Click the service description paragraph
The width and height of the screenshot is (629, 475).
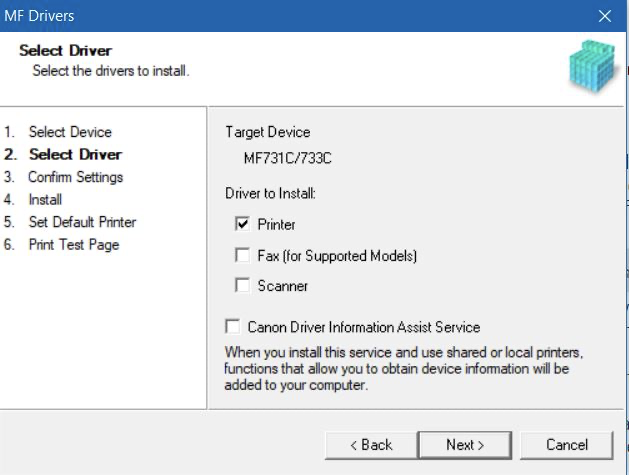point(404,369)
